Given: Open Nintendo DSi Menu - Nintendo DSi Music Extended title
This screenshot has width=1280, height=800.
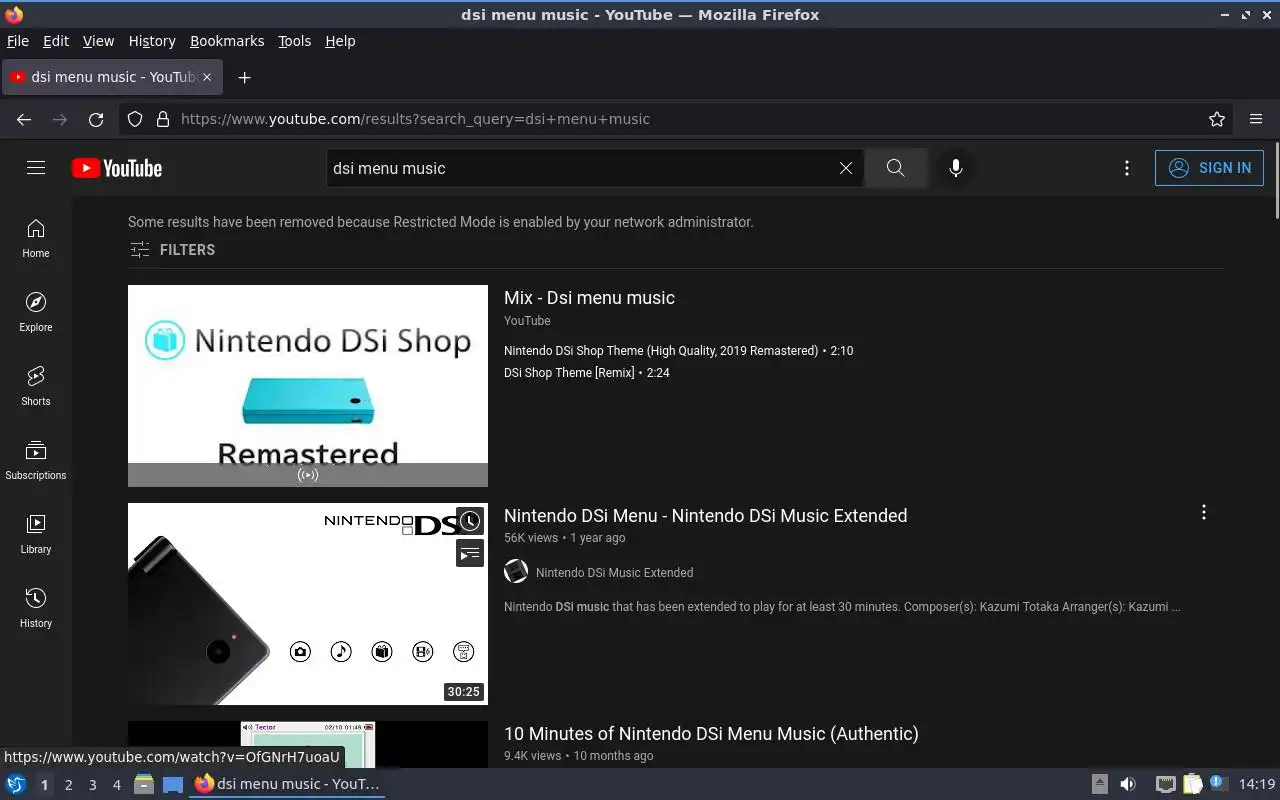Looking at the screenshot, I should coord(705,516).
